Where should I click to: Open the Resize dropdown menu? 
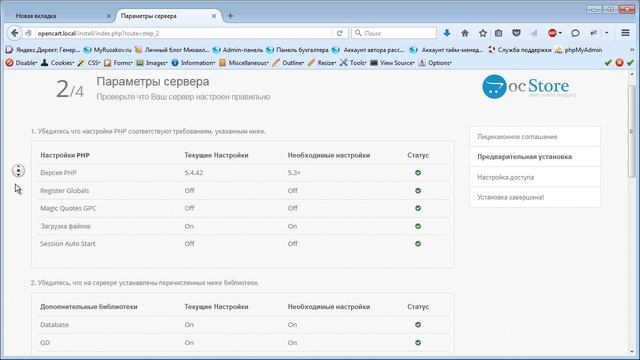[322, 63]
